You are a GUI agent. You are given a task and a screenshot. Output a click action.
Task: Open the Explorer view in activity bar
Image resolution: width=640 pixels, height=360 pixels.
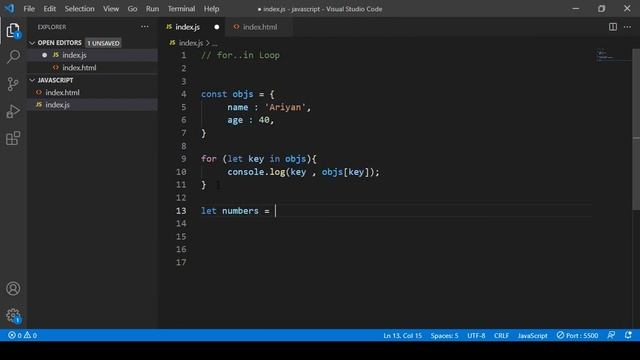click(x=13, y=30)
